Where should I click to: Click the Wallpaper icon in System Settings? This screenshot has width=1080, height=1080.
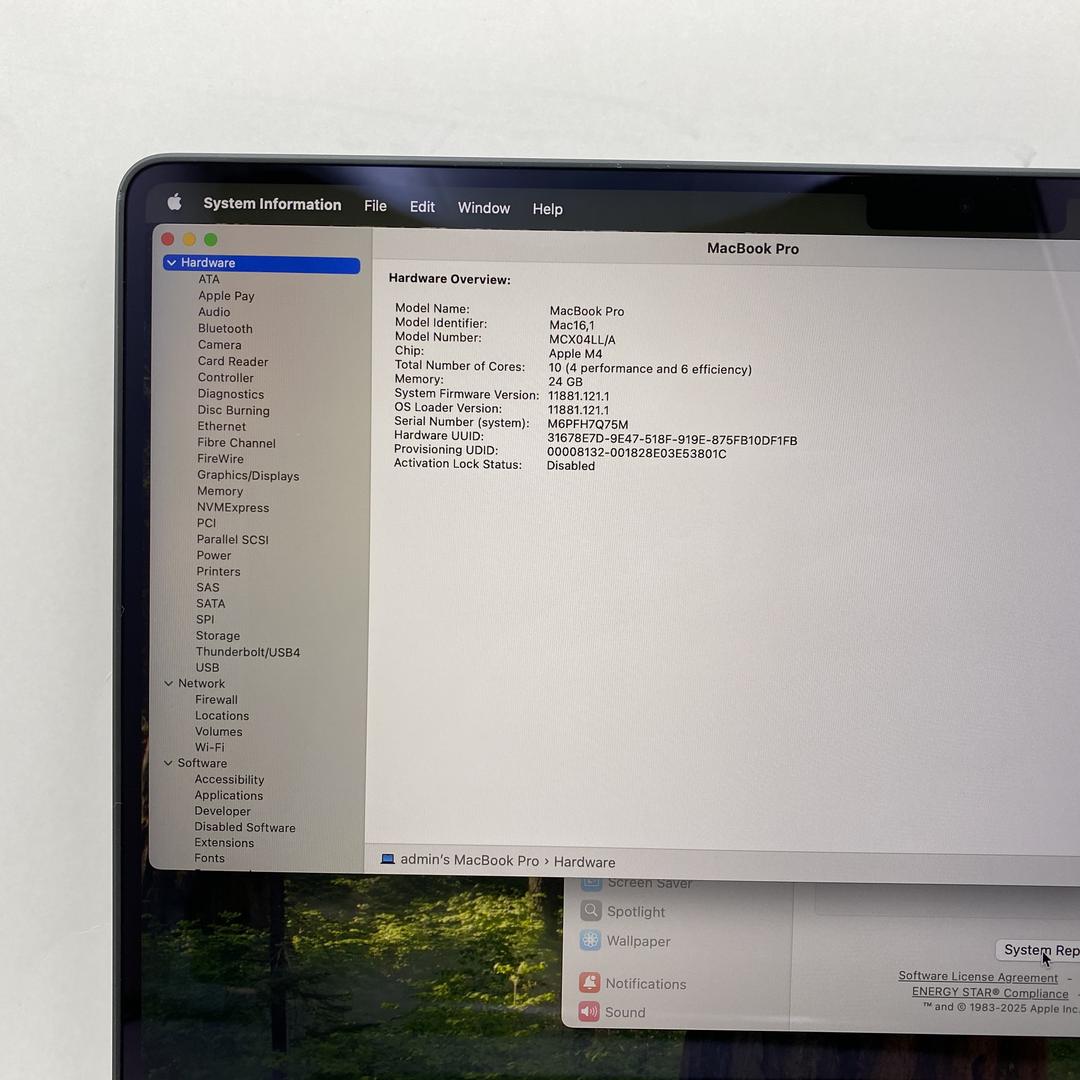(590, 940)
